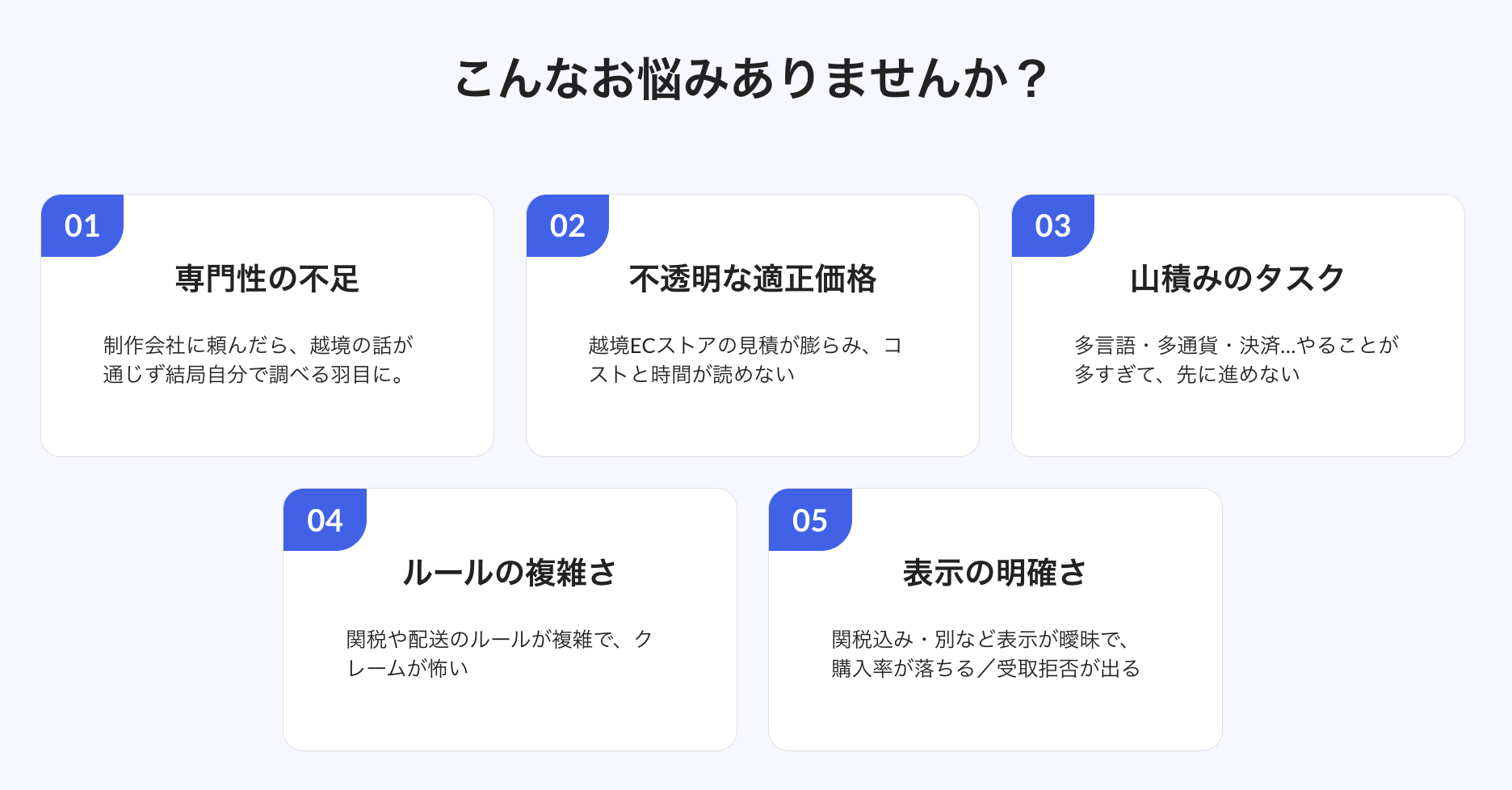Click the description starting with 多言語・多通貨・決済
Screen dimensions: 1512x790
point(1236,359)
